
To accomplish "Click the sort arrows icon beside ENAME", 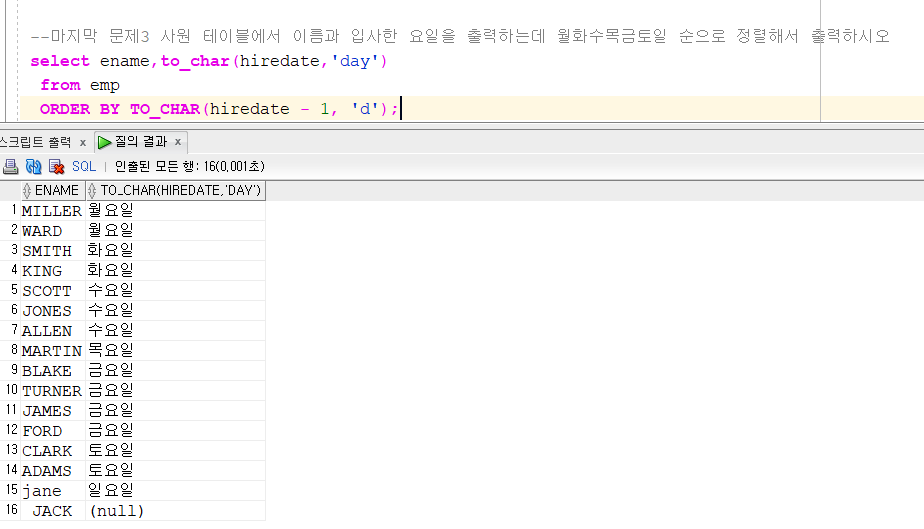I will 27,190.
